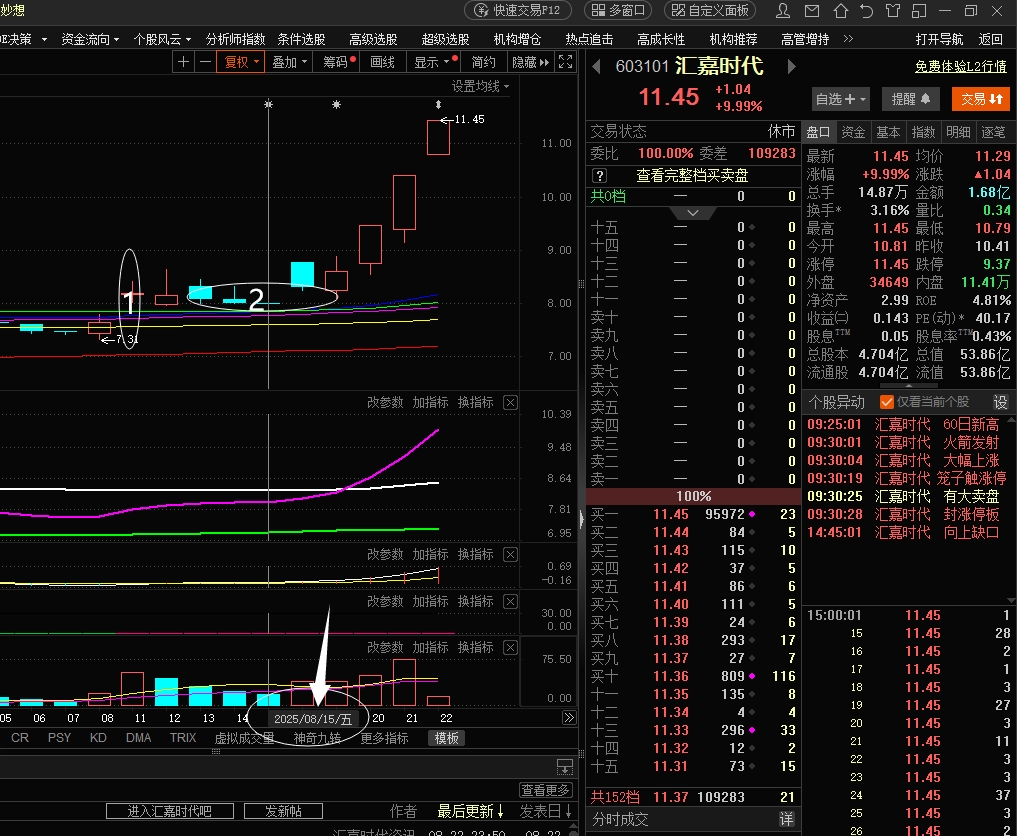
Task: Close the volume indicator sub-panel
Action: tap(510, 647)
